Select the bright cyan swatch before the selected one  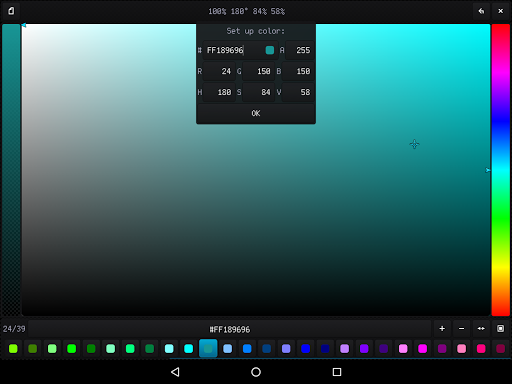[189, 349]
